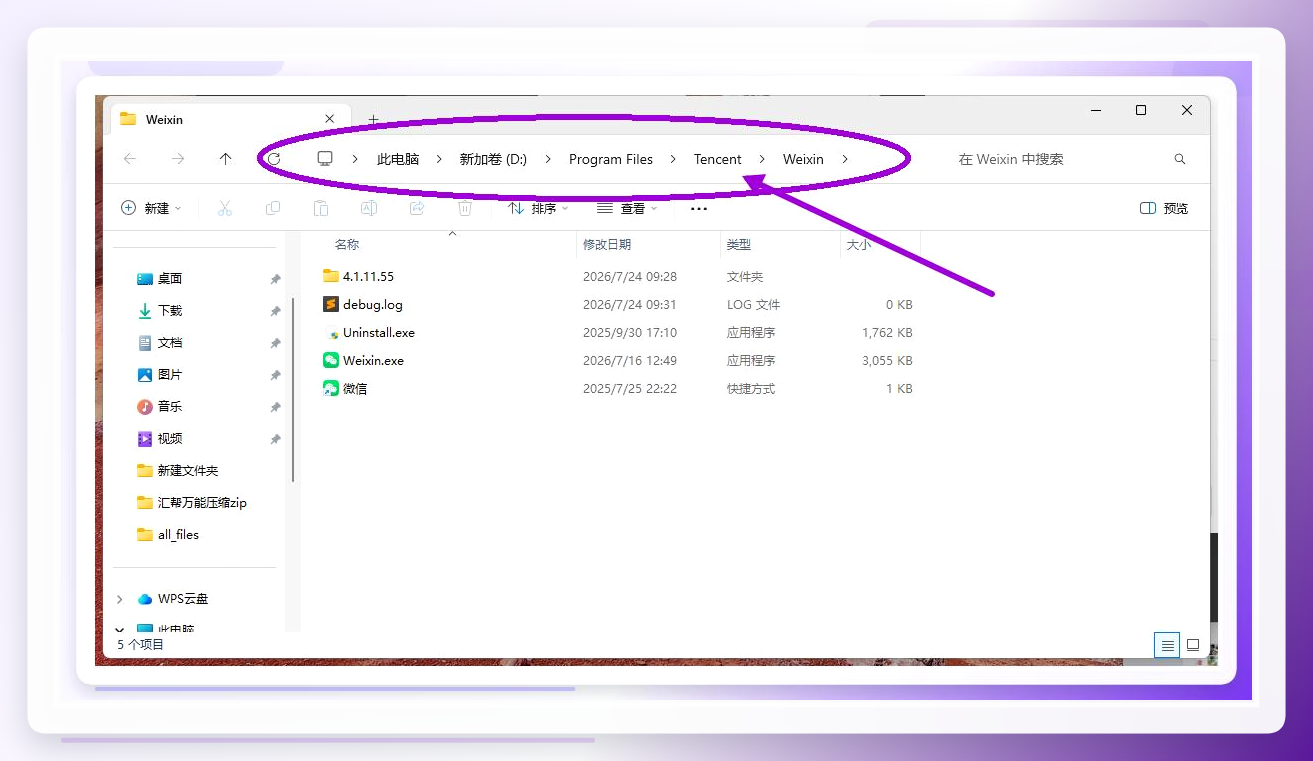1313x761 pixels.
Task: Click the Cut scissors icon
Action: [225, 208]
